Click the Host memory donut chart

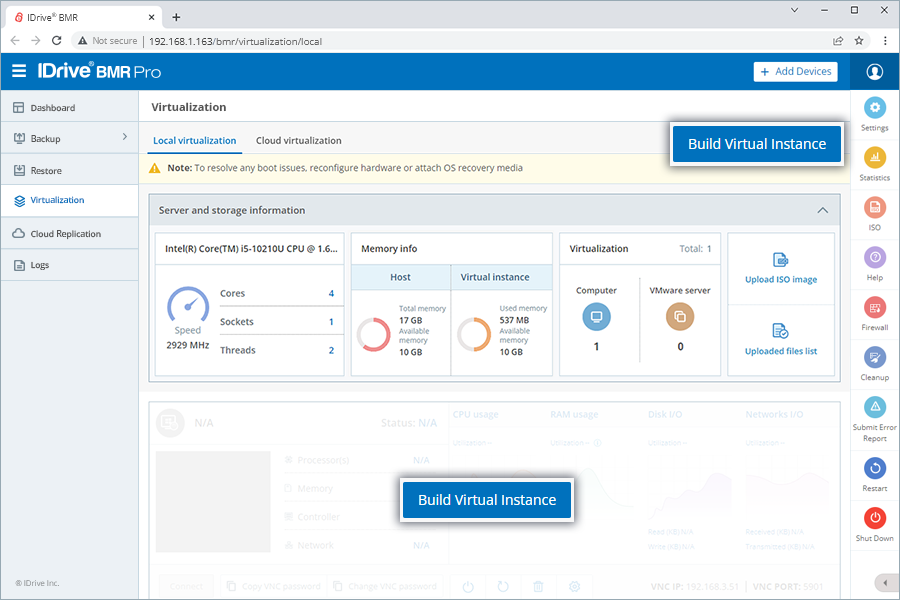pyautogui.click(x=374, y=334)
